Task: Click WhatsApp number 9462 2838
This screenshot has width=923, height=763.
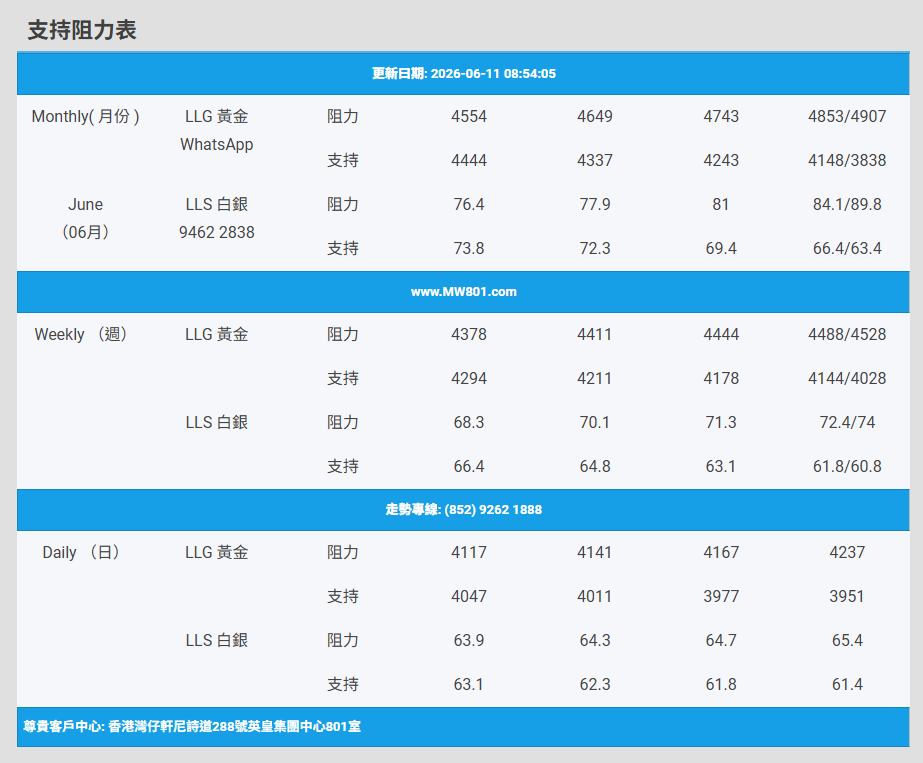Action: [217, 233]
